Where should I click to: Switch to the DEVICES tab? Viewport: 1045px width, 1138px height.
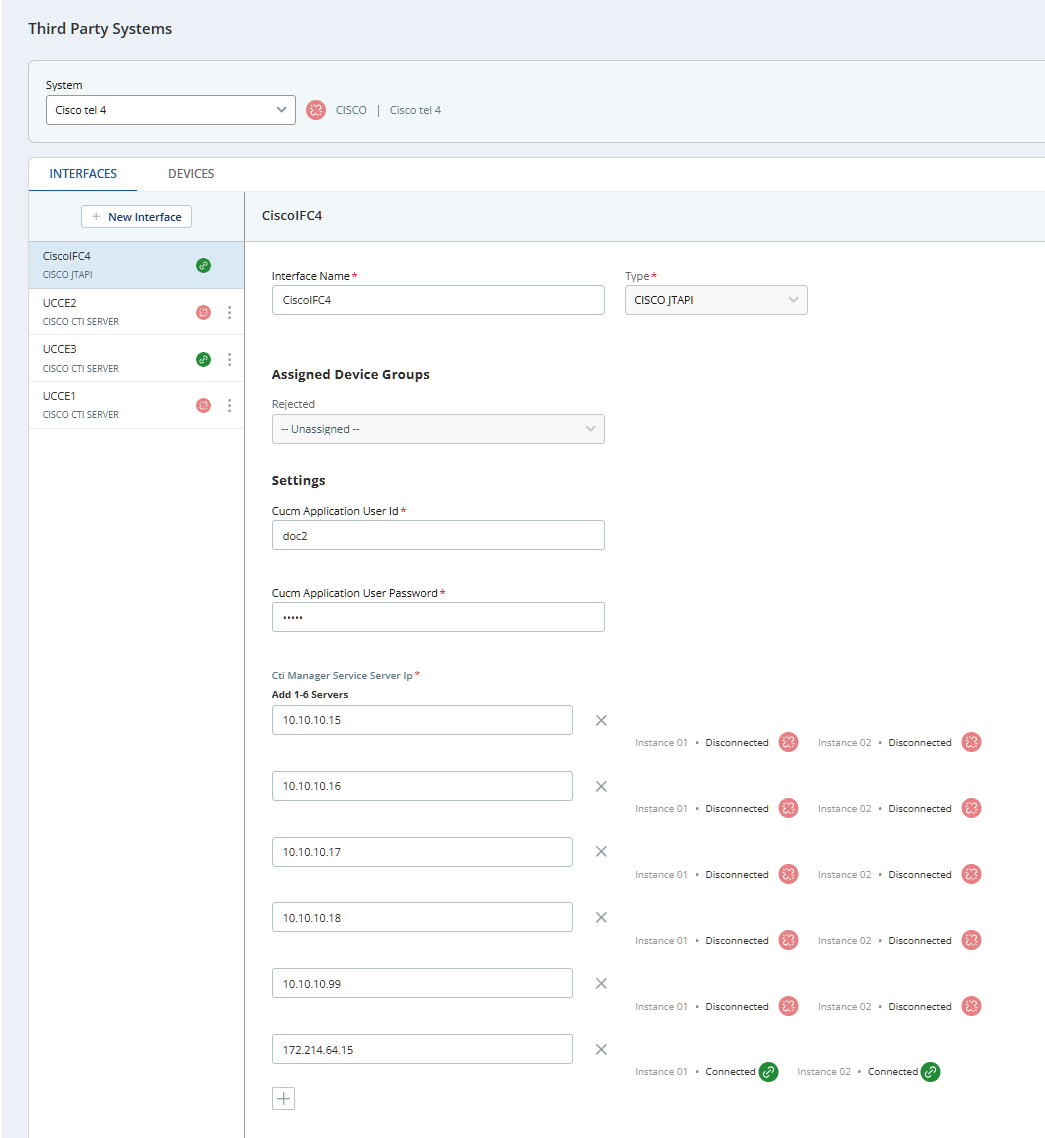[191, 174]
